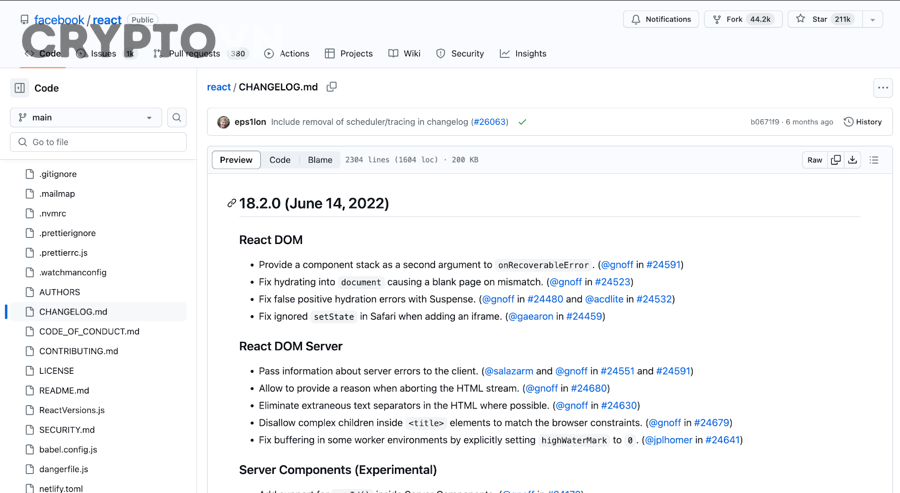The width and height of the screenshot is (900, 493).
Task: Open issue link #24641
Action: pyautogui.click(x=723, y=440)
